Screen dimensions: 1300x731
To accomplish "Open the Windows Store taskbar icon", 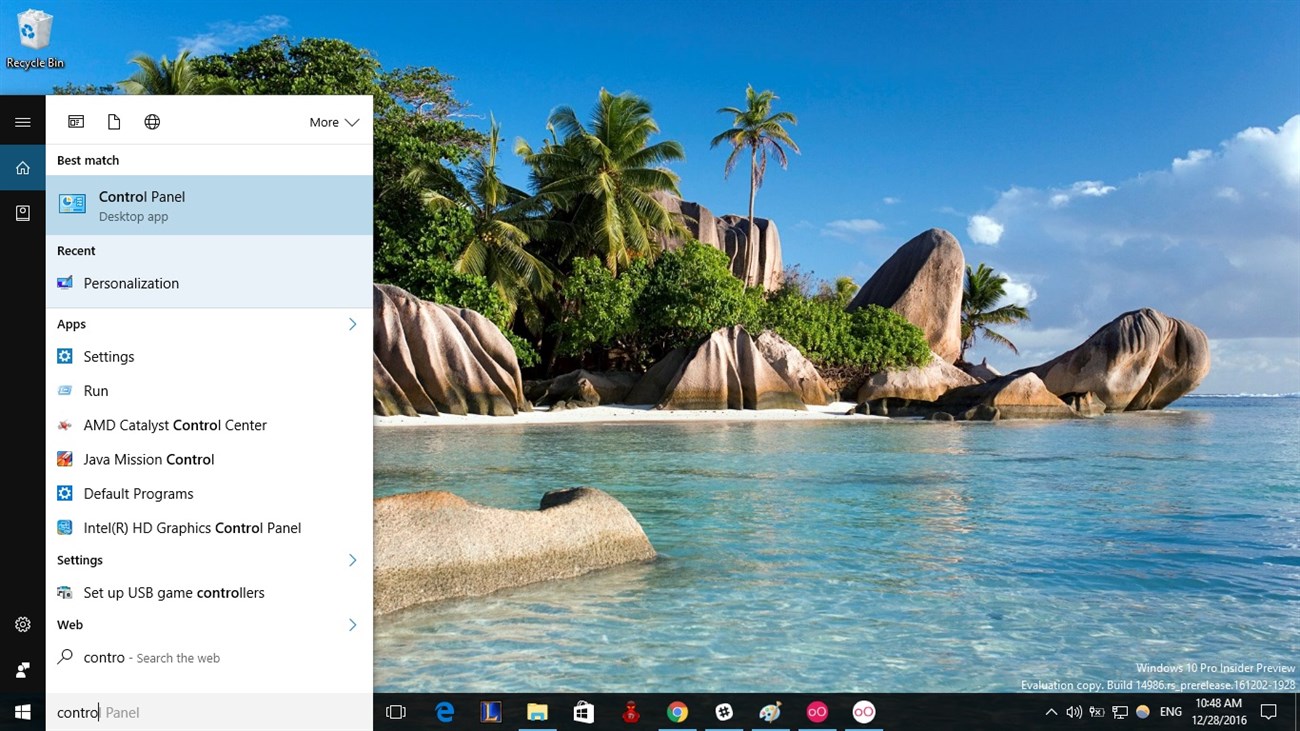I will [x=584, y=712].
